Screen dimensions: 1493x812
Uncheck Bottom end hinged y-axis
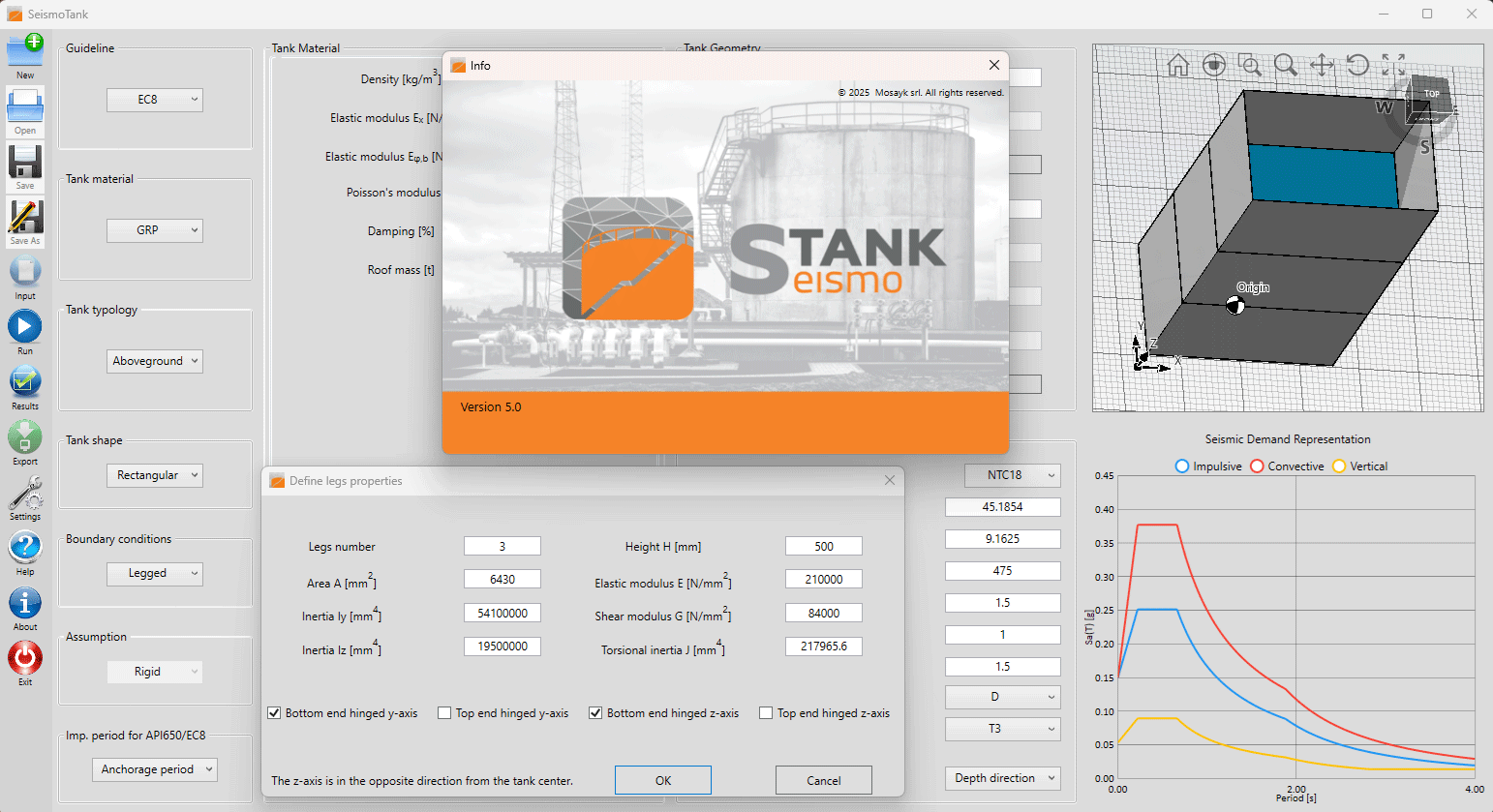click(275, 713)
